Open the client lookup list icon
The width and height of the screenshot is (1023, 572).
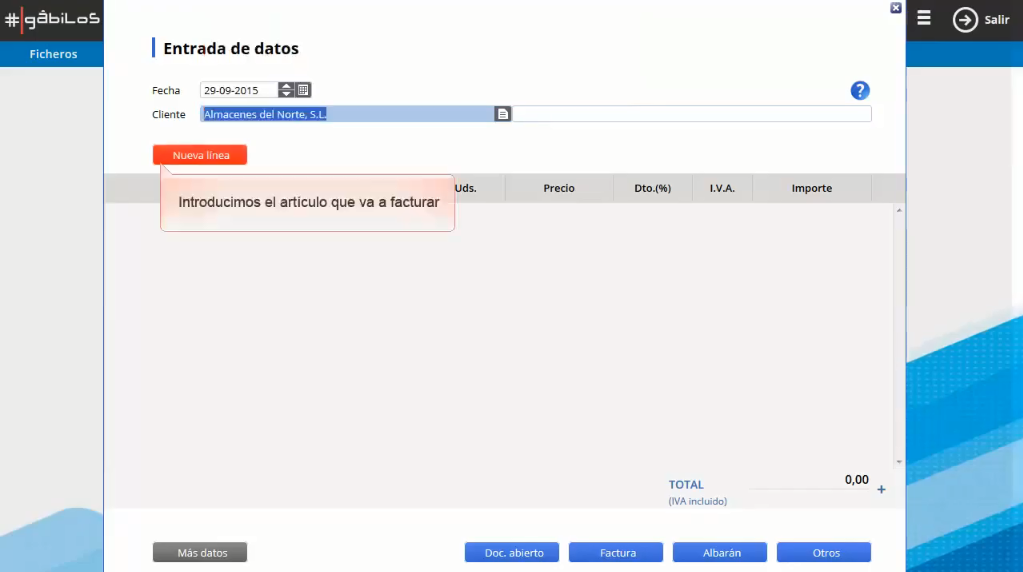502,114
